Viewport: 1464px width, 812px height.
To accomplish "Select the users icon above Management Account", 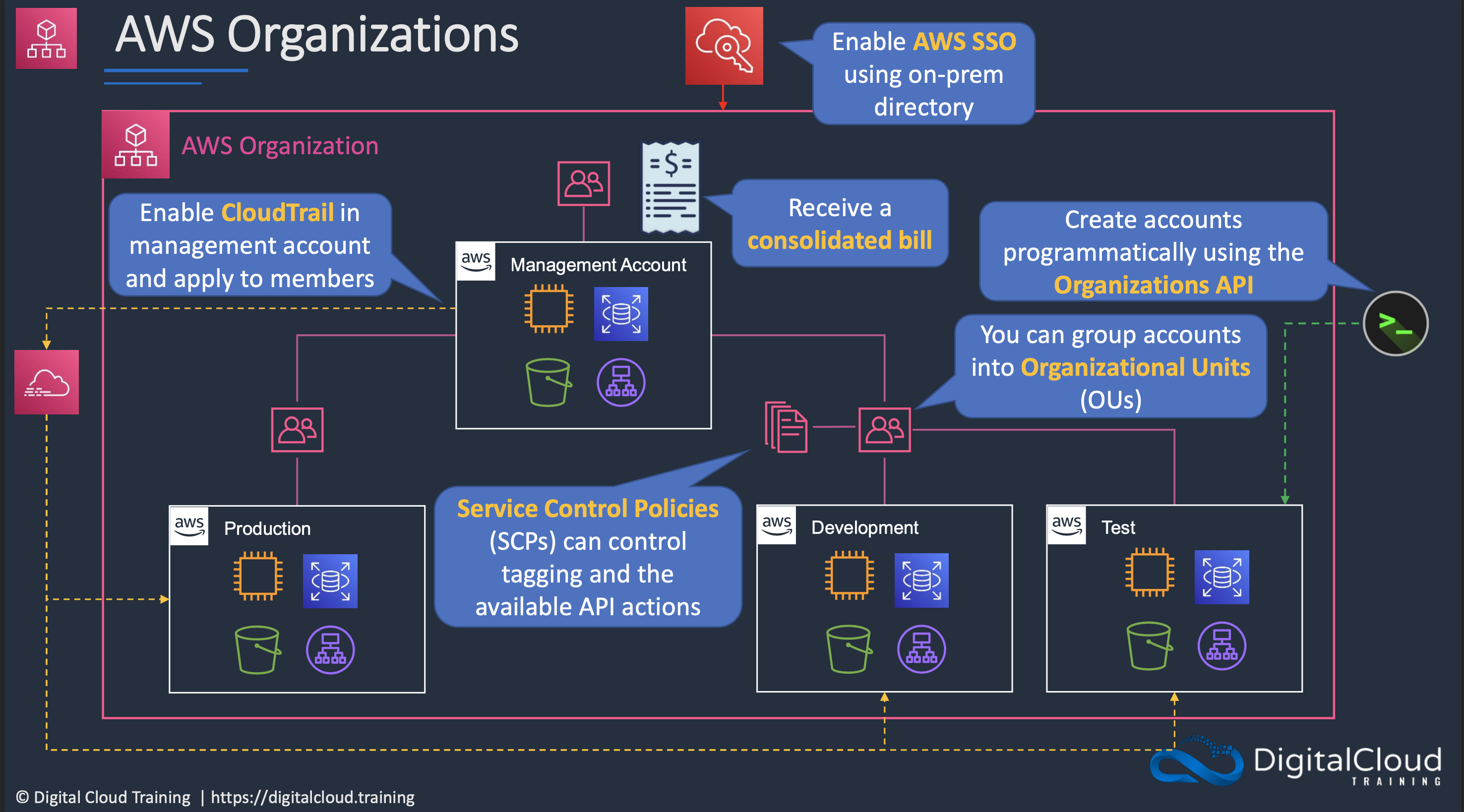I will pyautogui.click(x=584, y=183).
